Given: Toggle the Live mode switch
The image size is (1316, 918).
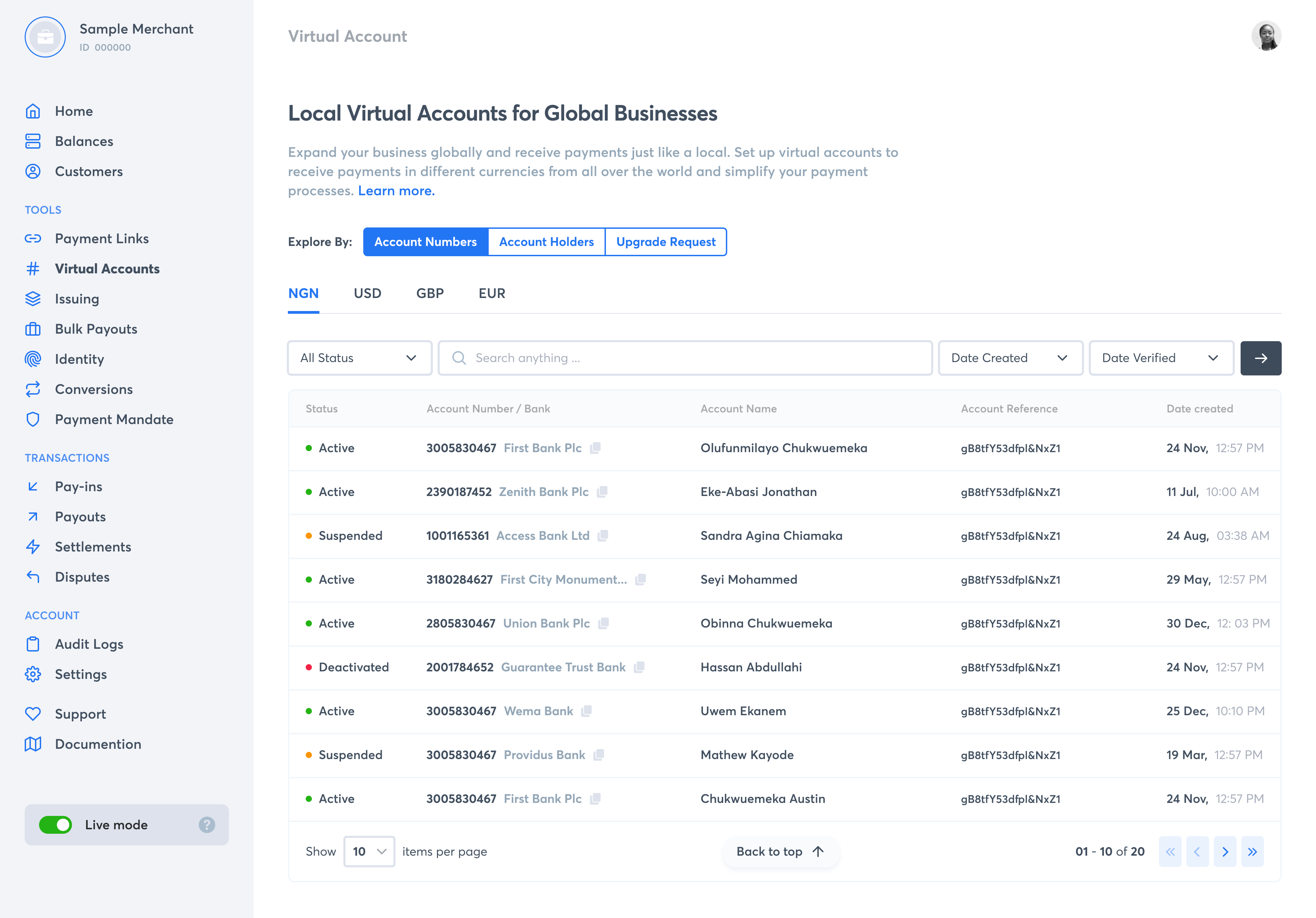Looking at the screenshot, I should 56,824.
